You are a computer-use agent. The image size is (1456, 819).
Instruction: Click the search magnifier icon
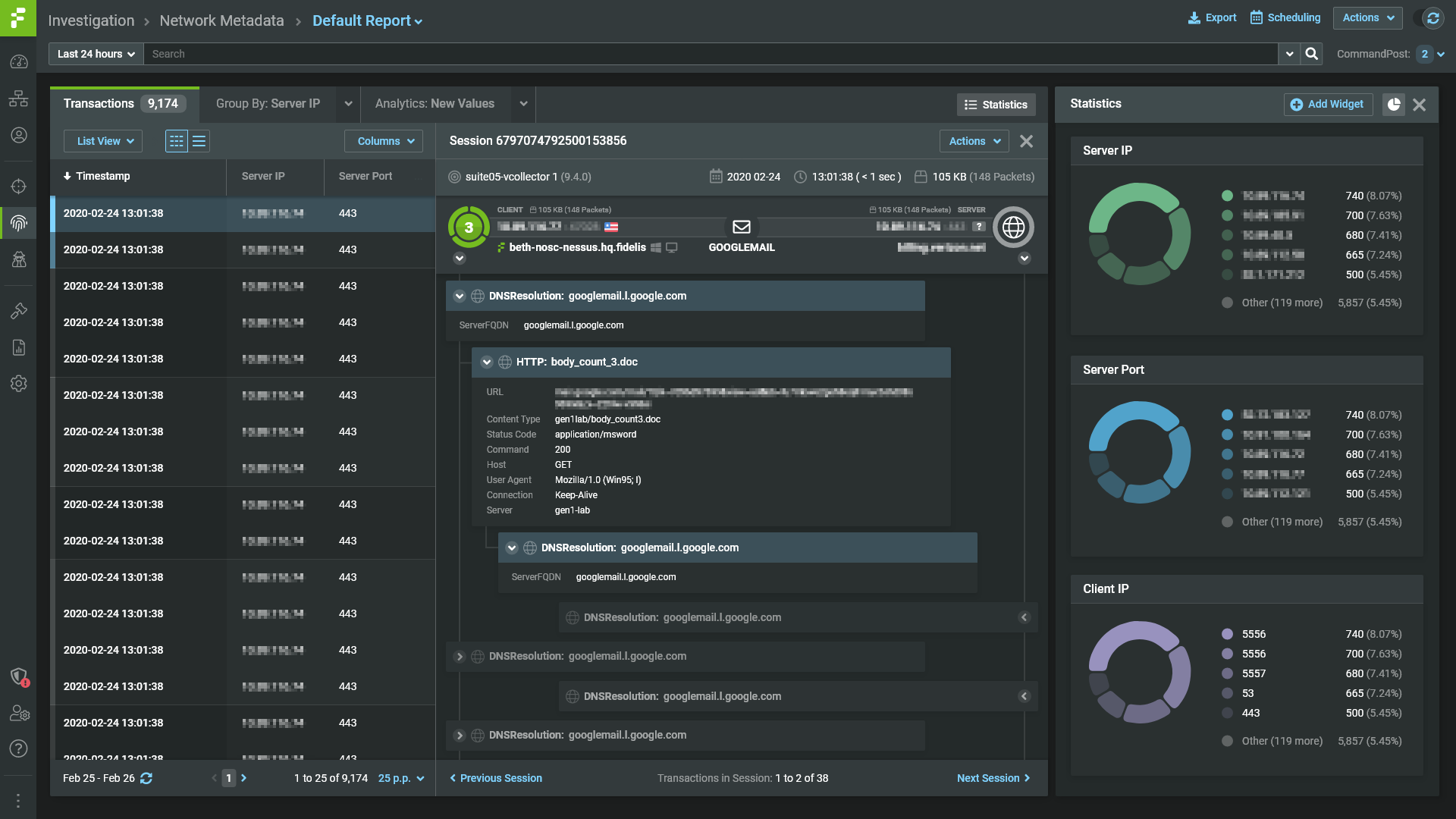1311,54
